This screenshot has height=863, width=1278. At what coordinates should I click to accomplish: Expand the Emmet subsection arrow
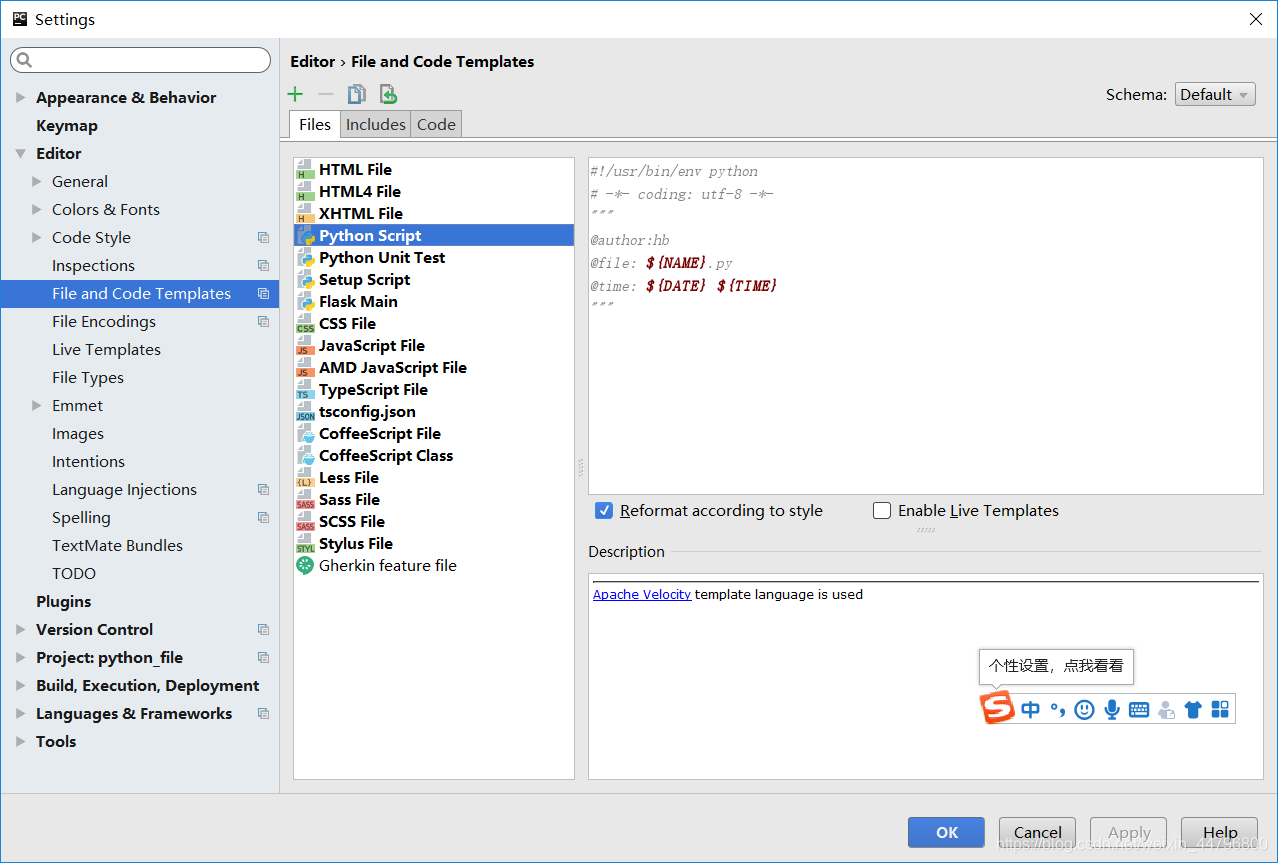(x=37, y=406)
